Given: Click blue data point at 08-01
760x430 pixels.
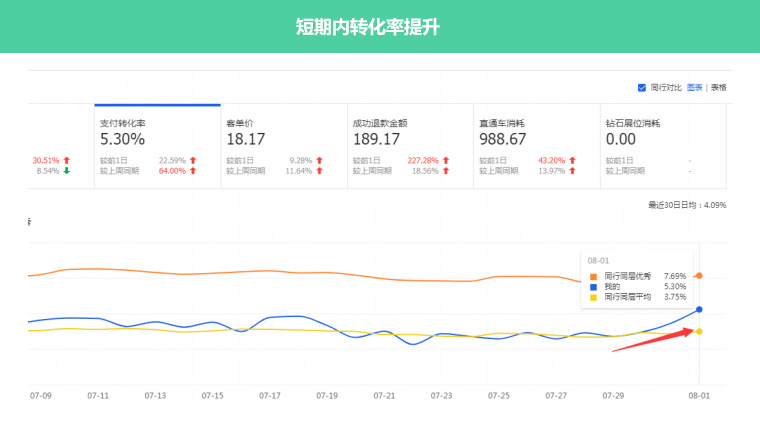Looking at the screenshot, I should tap(699, 310).
